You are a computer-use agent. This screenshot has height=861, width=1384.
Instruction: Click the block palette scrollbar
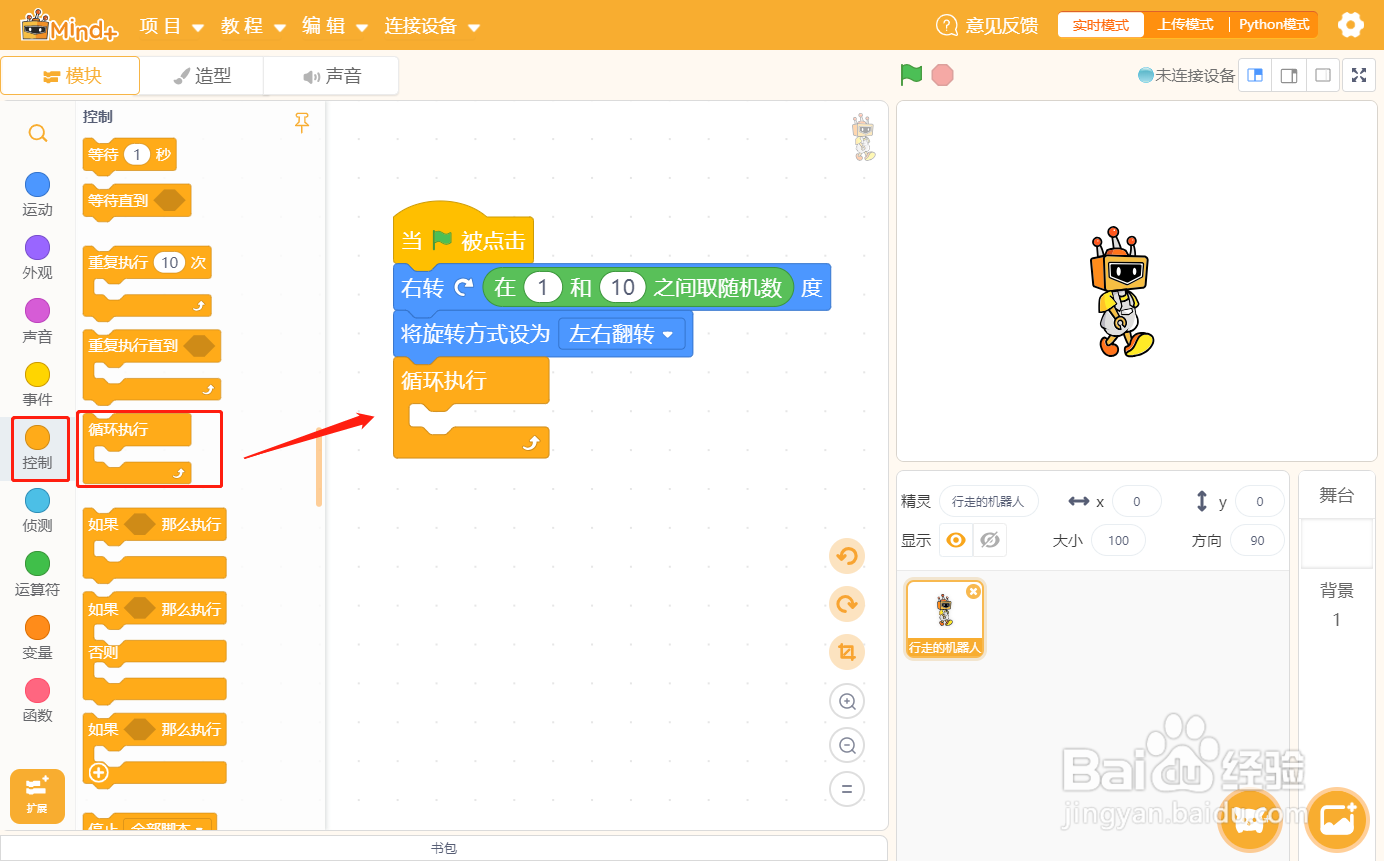click(319, 467)
